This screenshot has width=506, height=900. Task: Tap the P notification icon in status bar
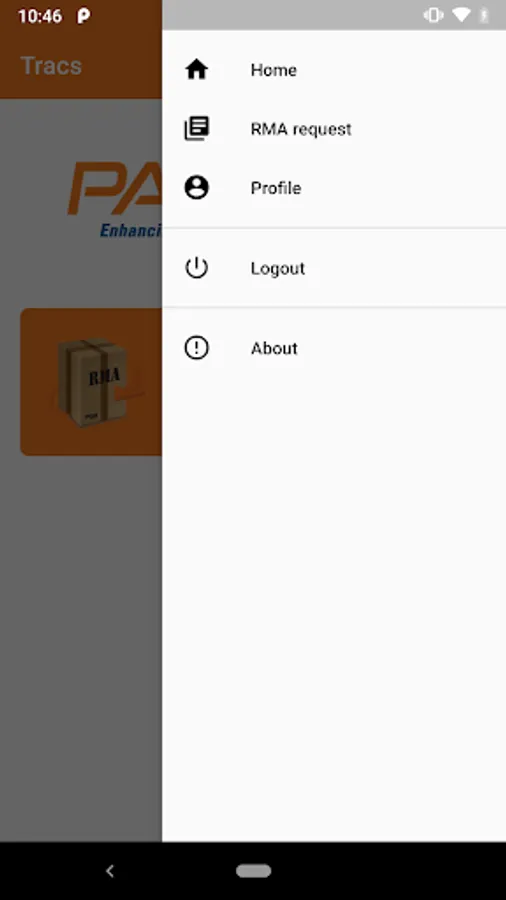pos(83,16)
